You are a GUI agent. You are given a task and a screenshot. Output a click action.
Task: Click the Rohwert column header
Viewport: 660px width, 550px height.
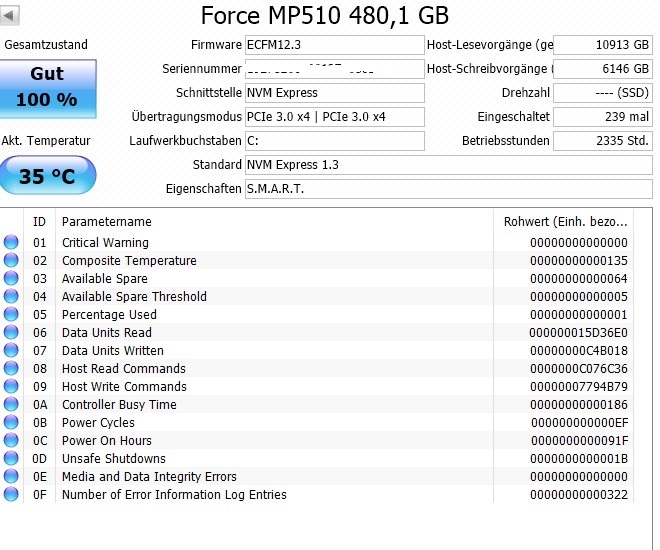[563, 221]
